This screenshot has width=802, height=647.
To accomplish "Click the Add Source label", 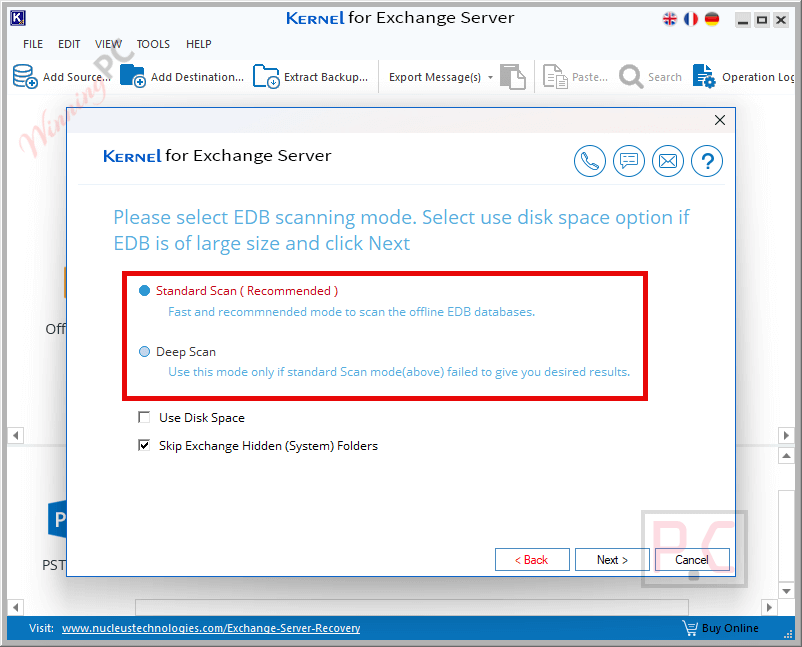I will point(77,77).
